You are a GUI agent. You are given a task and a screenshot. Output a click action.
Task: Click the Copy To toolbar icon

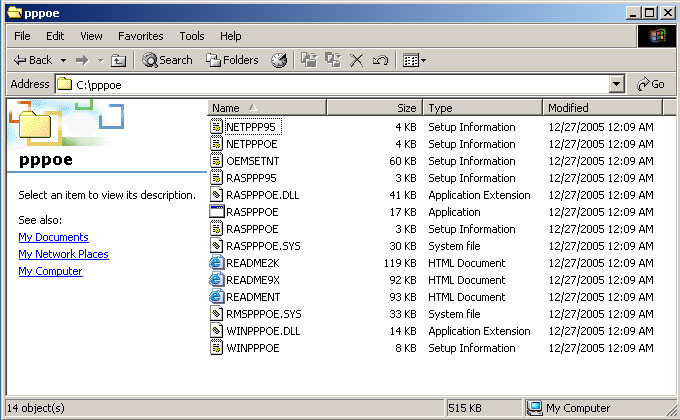point(333,60)
